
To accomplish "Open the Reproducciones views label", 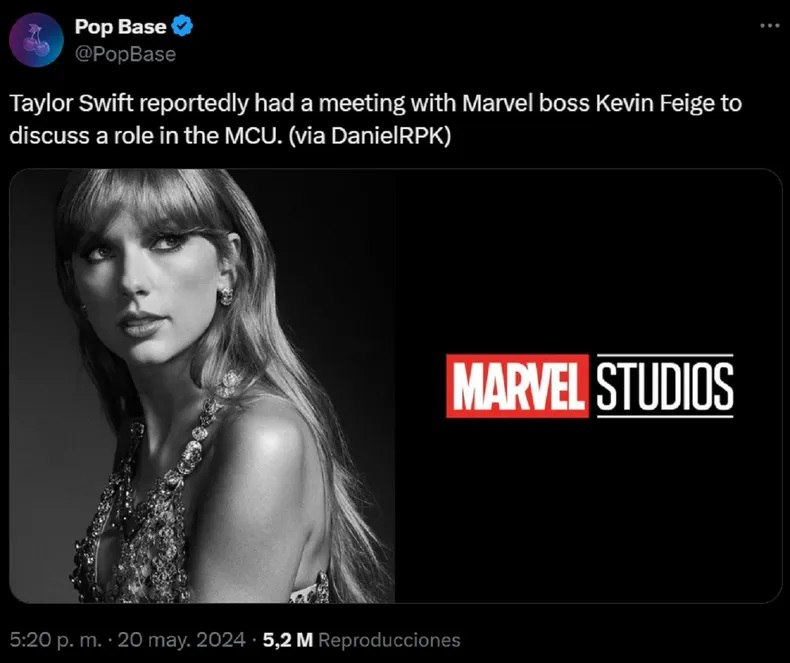I will tap(395, 640).
